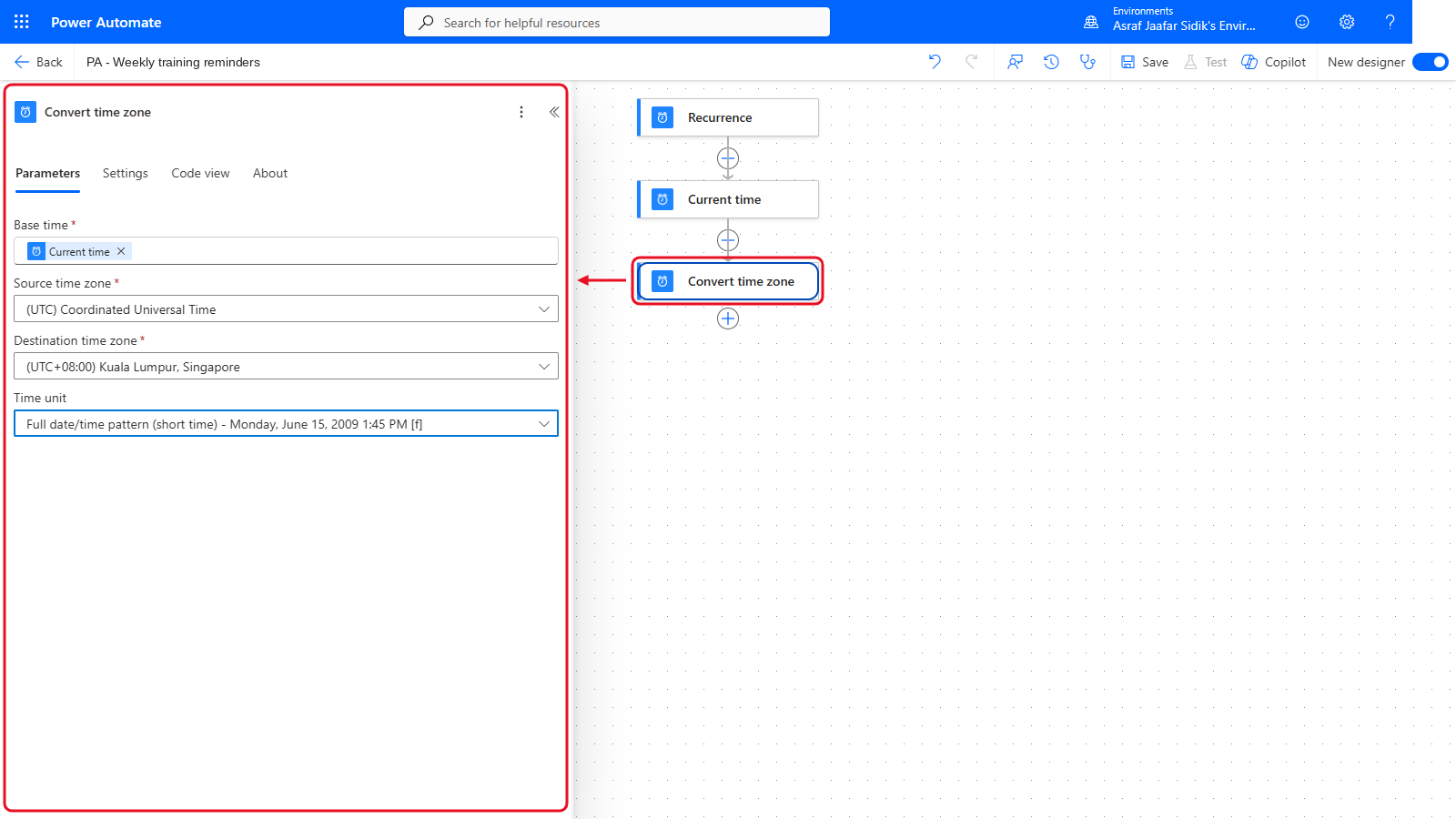This screenshot has height=819, width=1456.
Task: Open the About tab
Action: 270,173
